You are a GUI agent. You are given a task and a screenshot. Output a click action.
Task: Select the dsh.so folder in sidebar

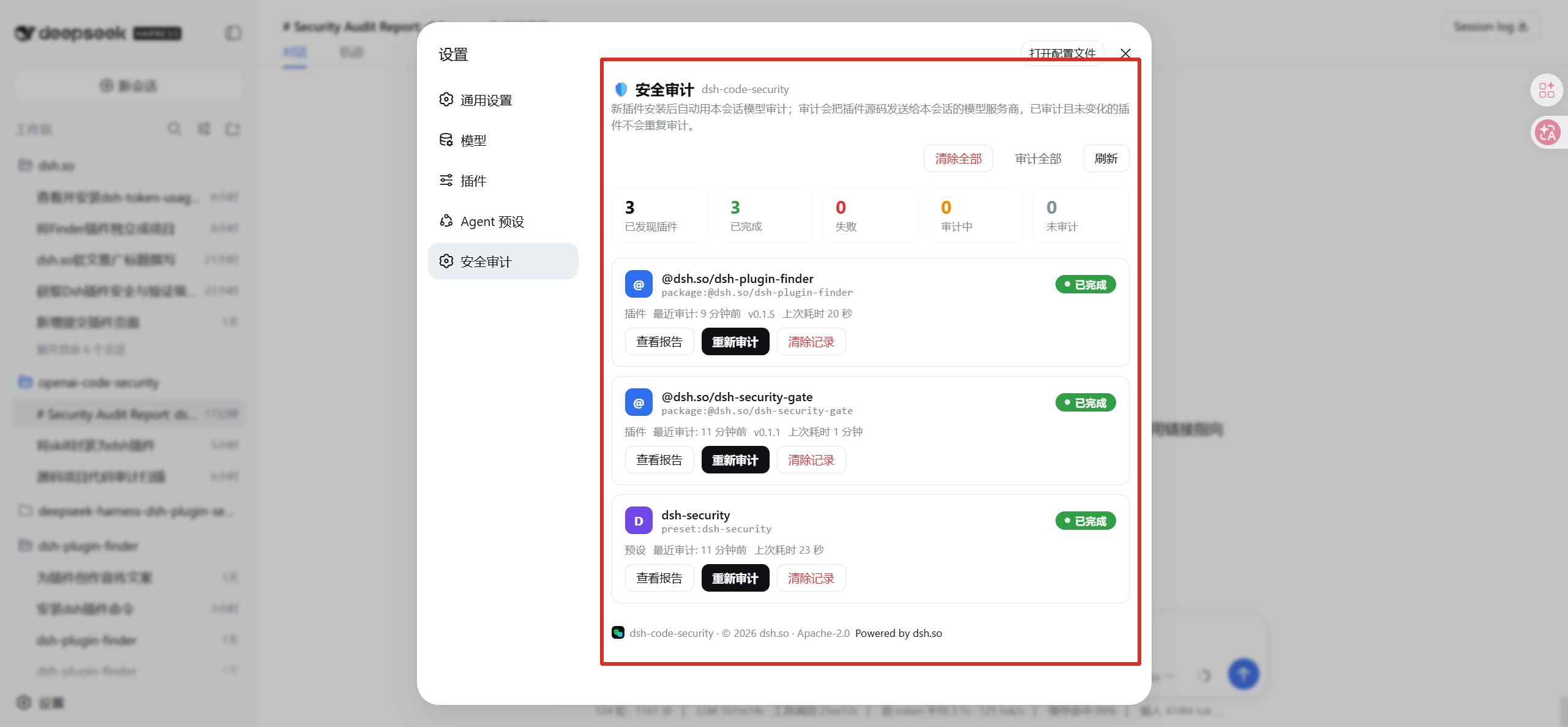point(129,166)
